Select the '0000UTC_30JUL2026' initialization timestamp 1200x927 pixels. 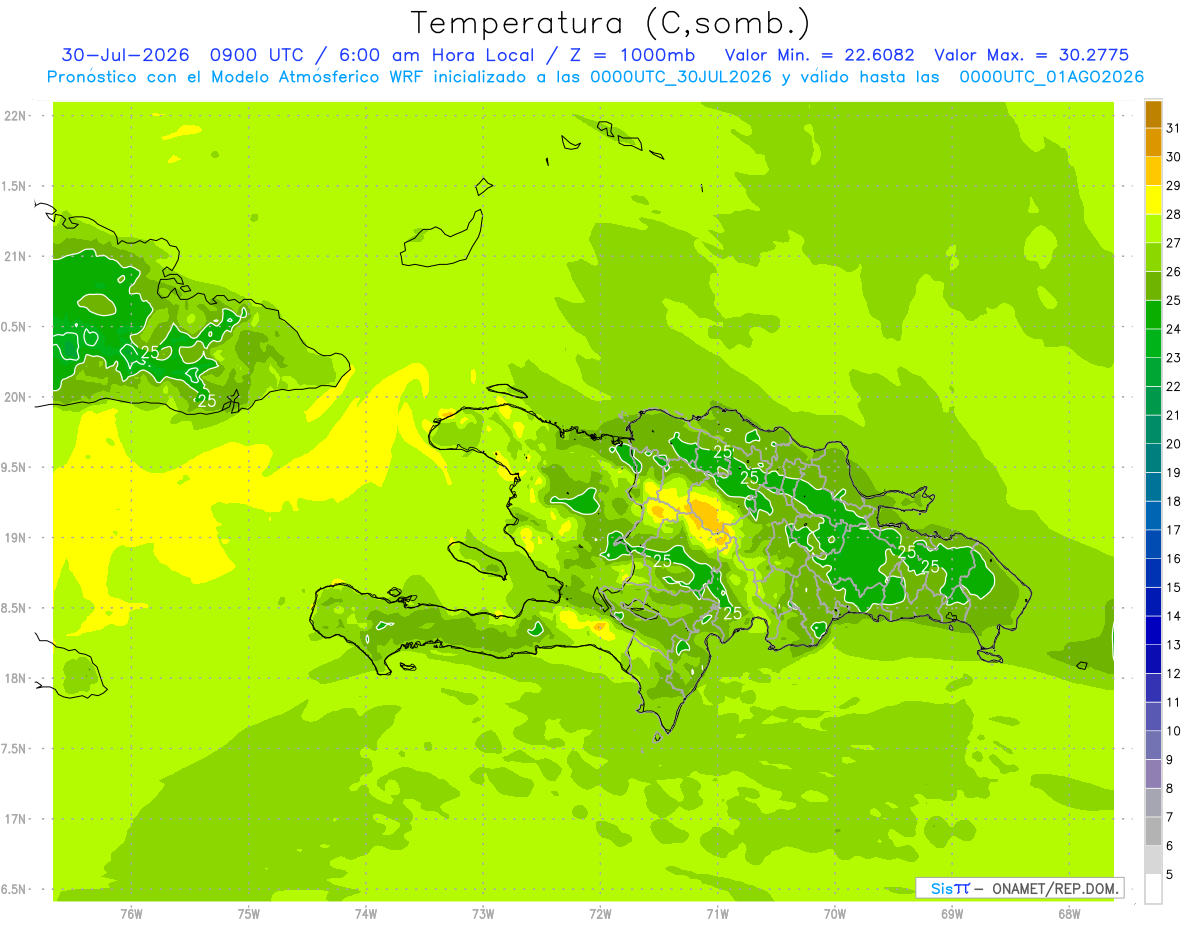pyautogui.click(x=681, y=77)
